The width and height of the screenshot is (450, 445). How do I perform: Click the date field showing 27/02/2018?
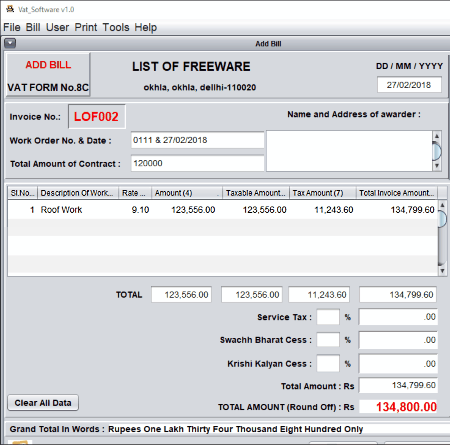[409, 85]
